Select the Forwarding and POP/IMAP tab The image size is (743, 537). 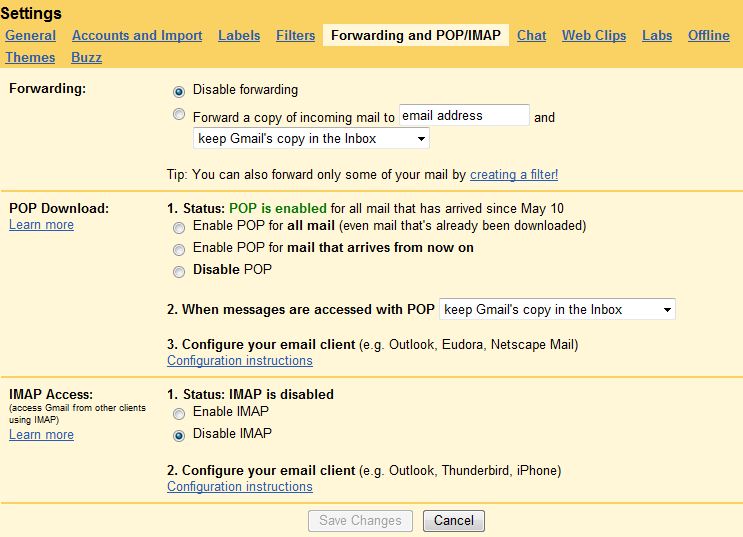[x=416, y=36]
